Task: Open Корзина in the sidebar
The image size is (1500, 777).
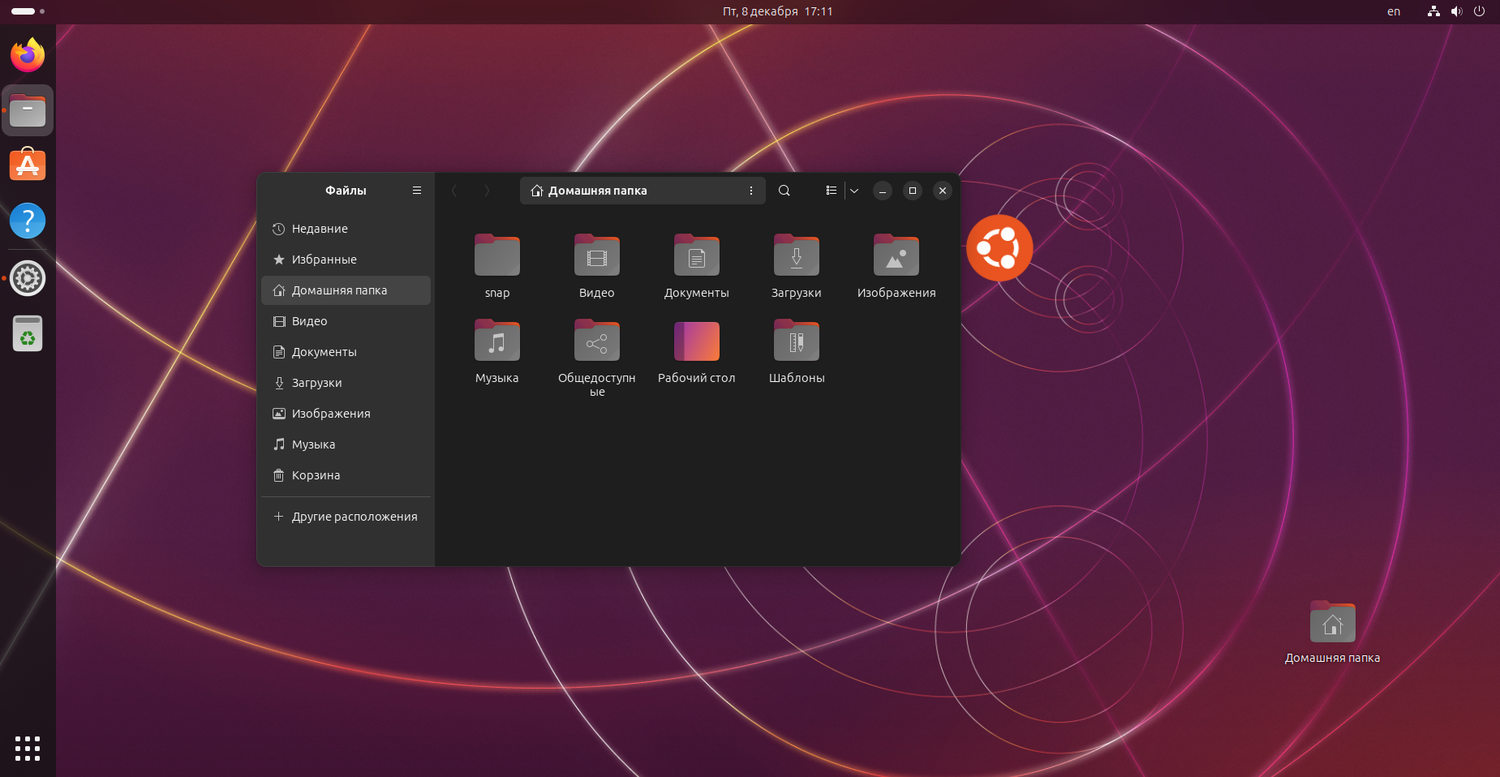Action: (x=315, y=475)
